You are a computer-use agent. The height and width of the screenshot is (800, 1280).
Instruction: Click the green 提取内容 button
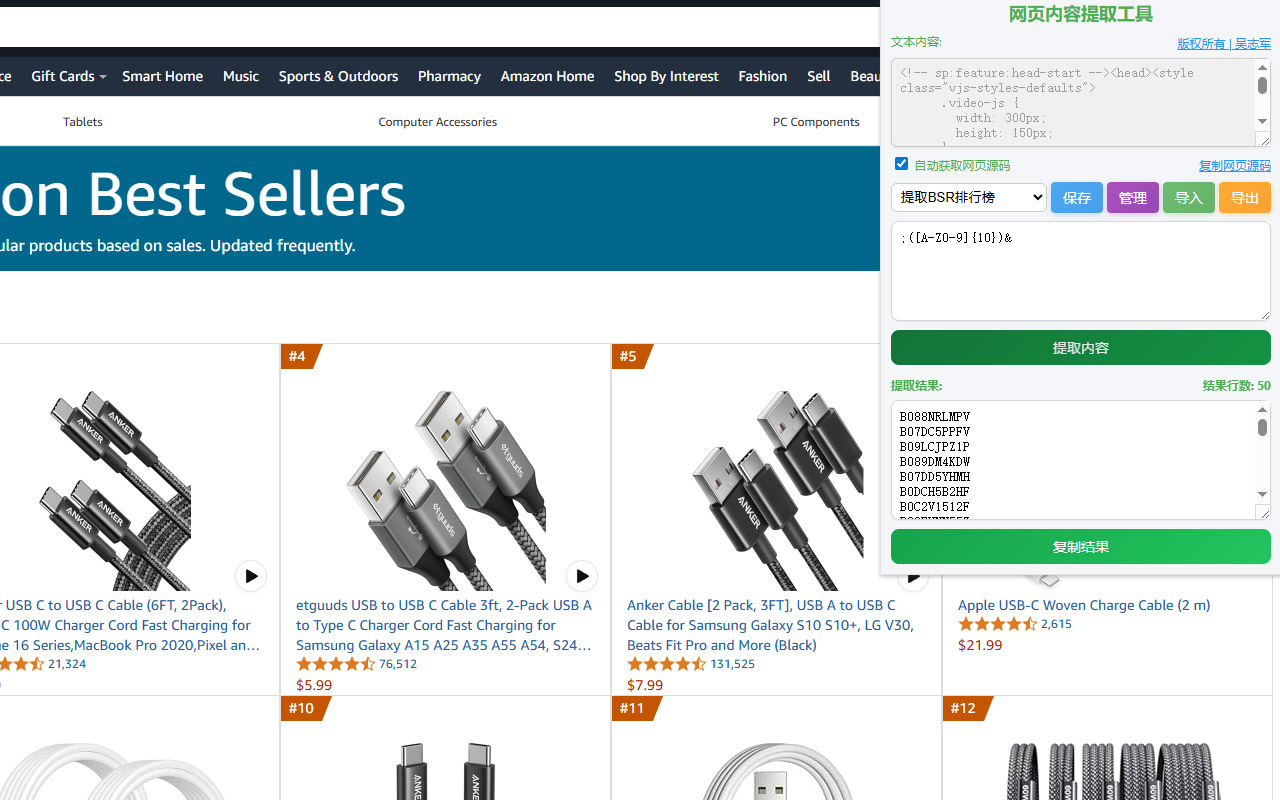(x=1080, y=348)
